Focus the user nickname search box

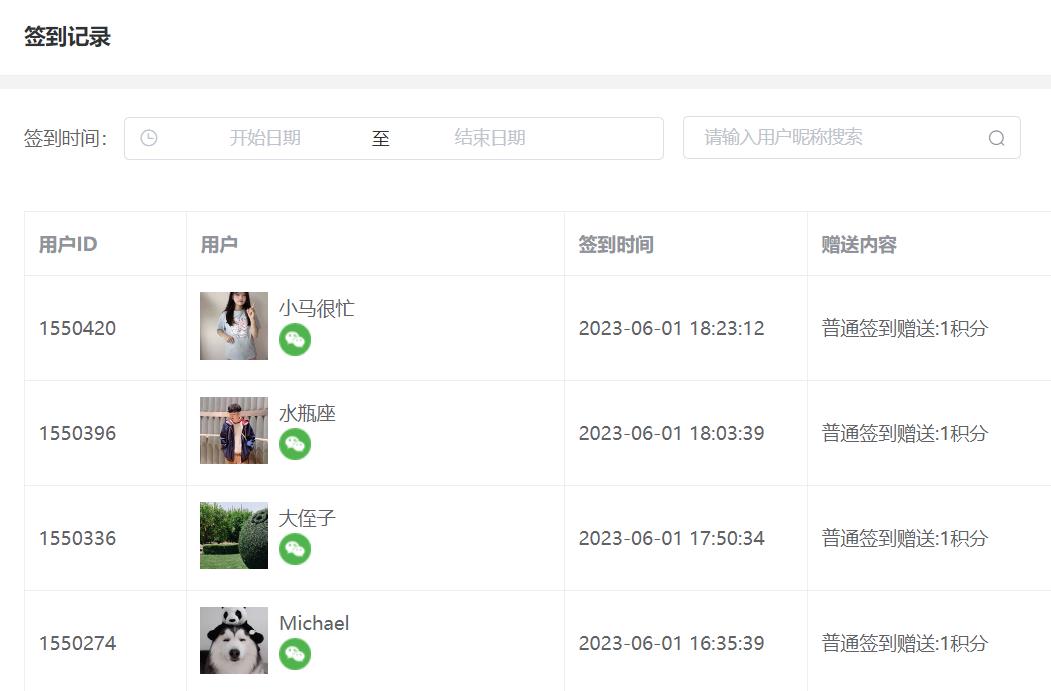coord(851,137)
